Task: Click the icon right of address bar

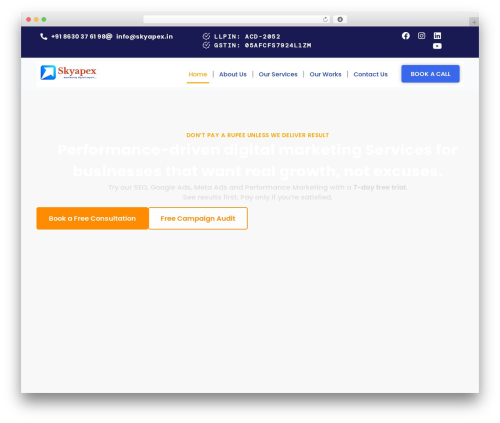Action: click(x=340, y=19)
